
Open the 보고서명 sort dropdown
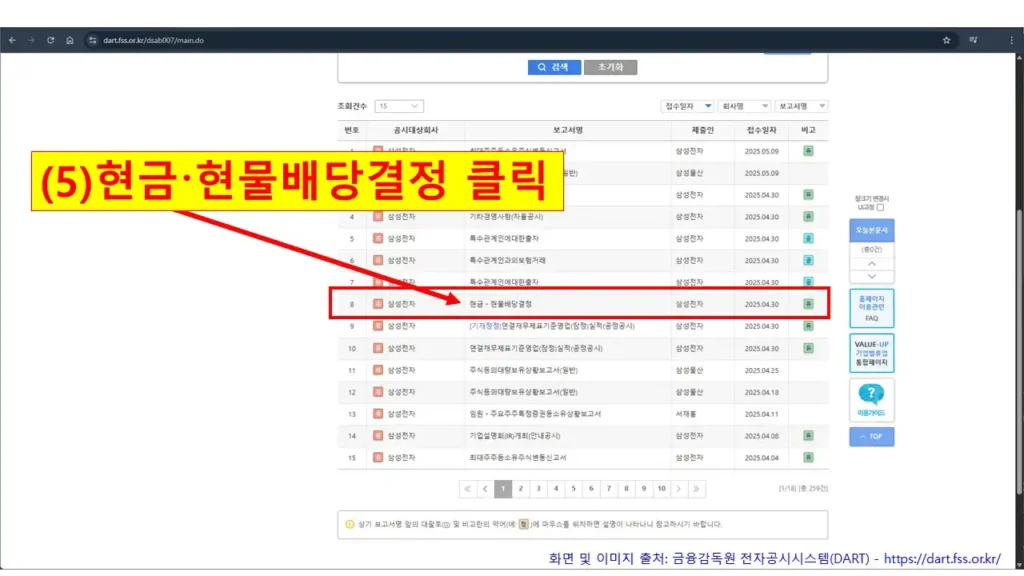[x=801, y=106]
